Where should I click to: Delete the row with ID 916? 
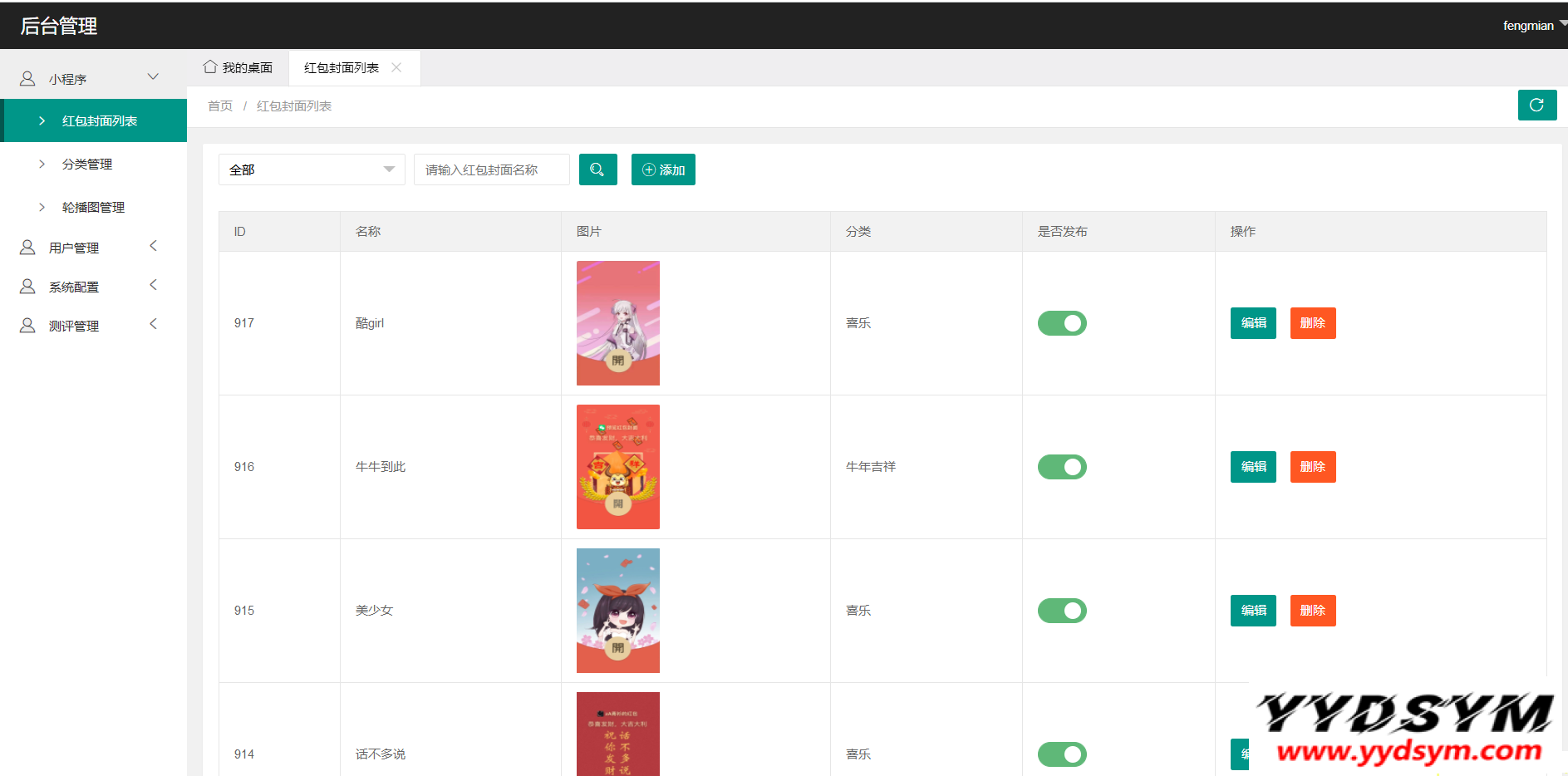(x=1312, y=467)
